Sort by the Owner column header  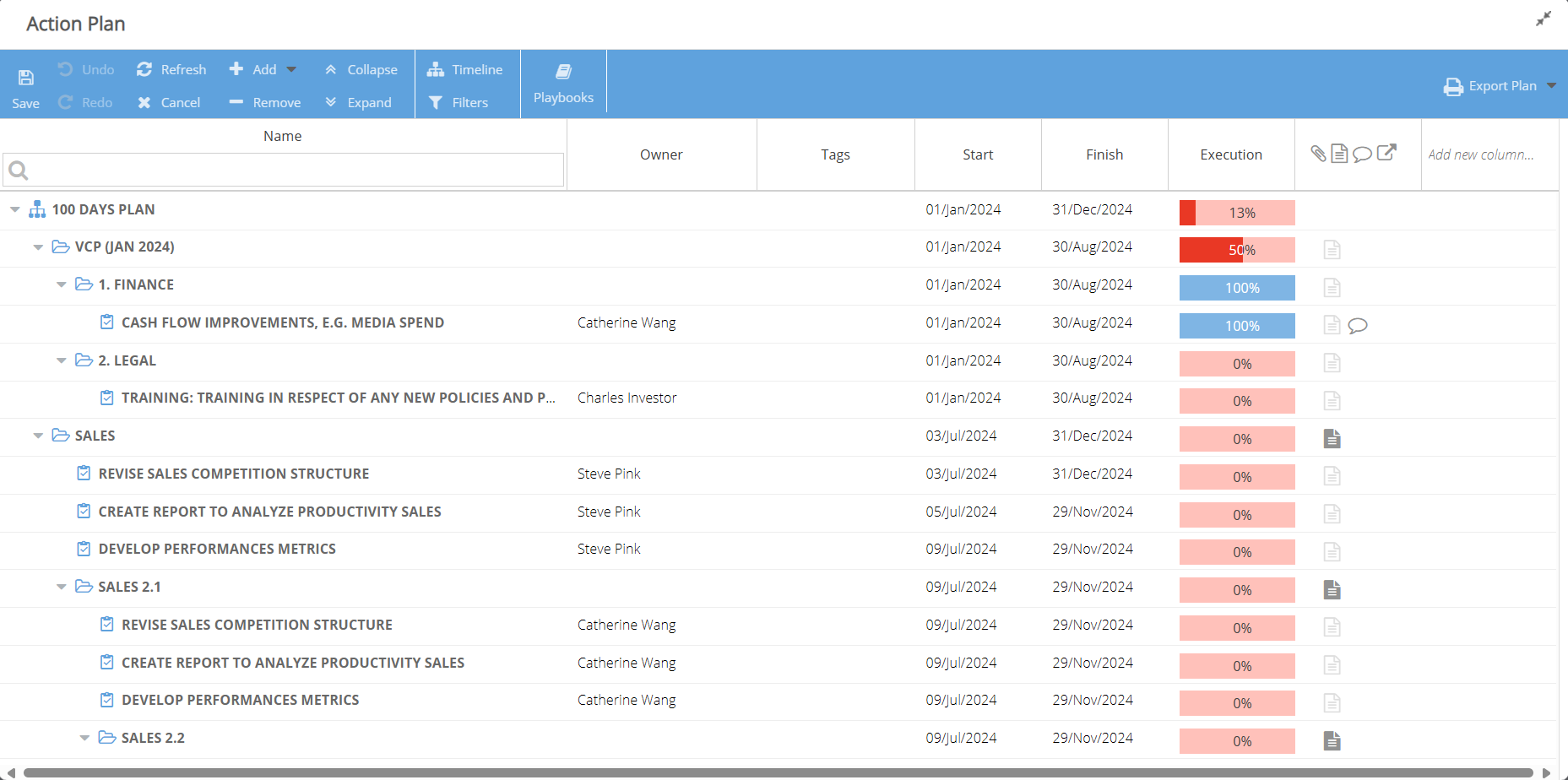[x=661, y=154]
